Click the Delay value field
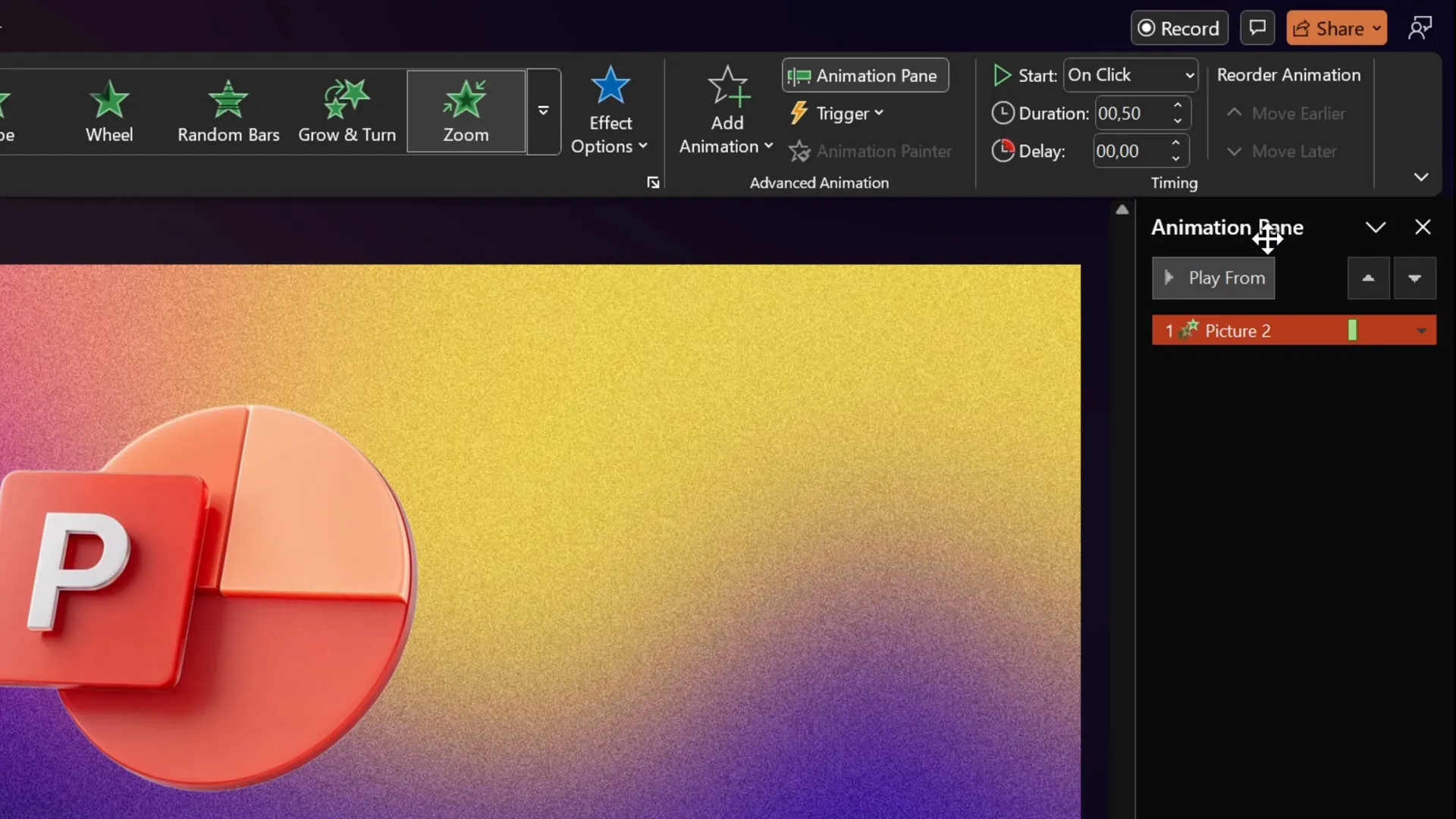 pos(1128,152)
